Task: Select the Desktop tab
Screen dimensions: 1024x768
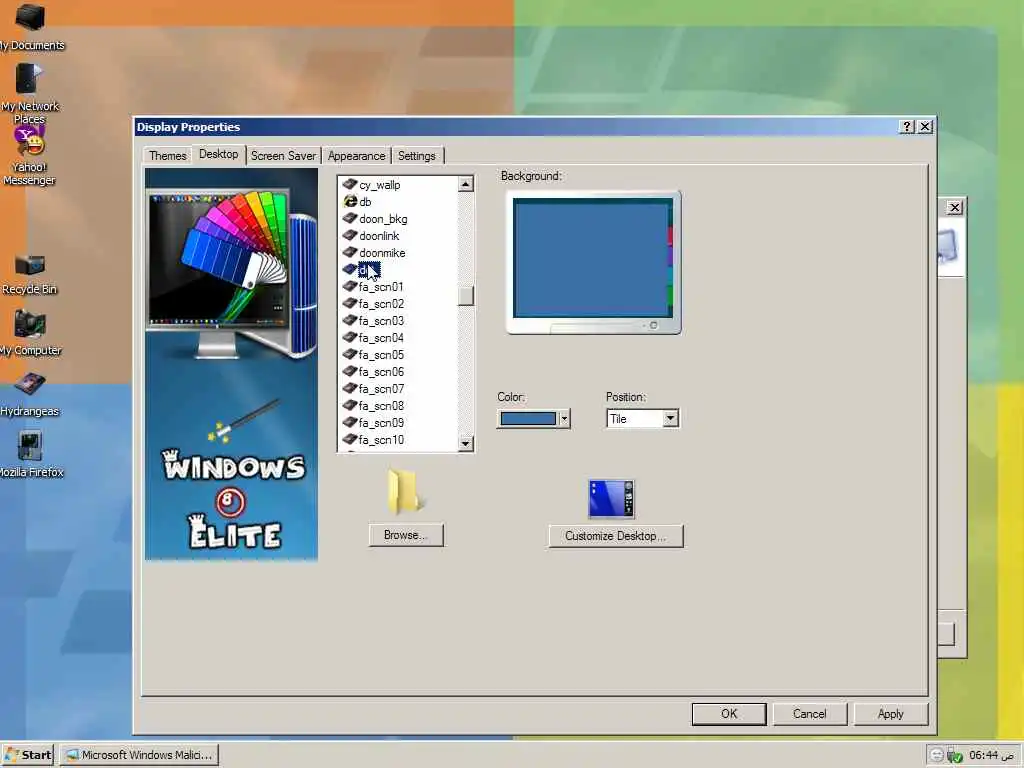Action: click(219, 154)
